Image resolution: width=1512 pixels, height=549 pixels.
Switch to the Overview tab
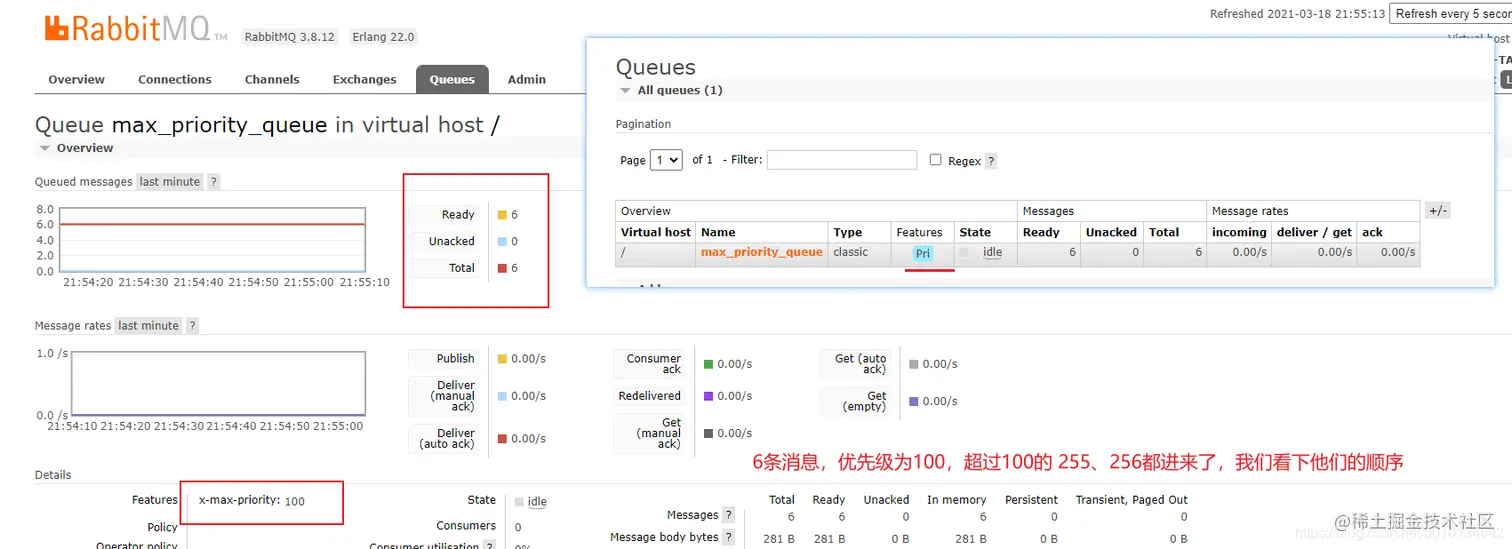pyautogui.click(x=77, y=80)
